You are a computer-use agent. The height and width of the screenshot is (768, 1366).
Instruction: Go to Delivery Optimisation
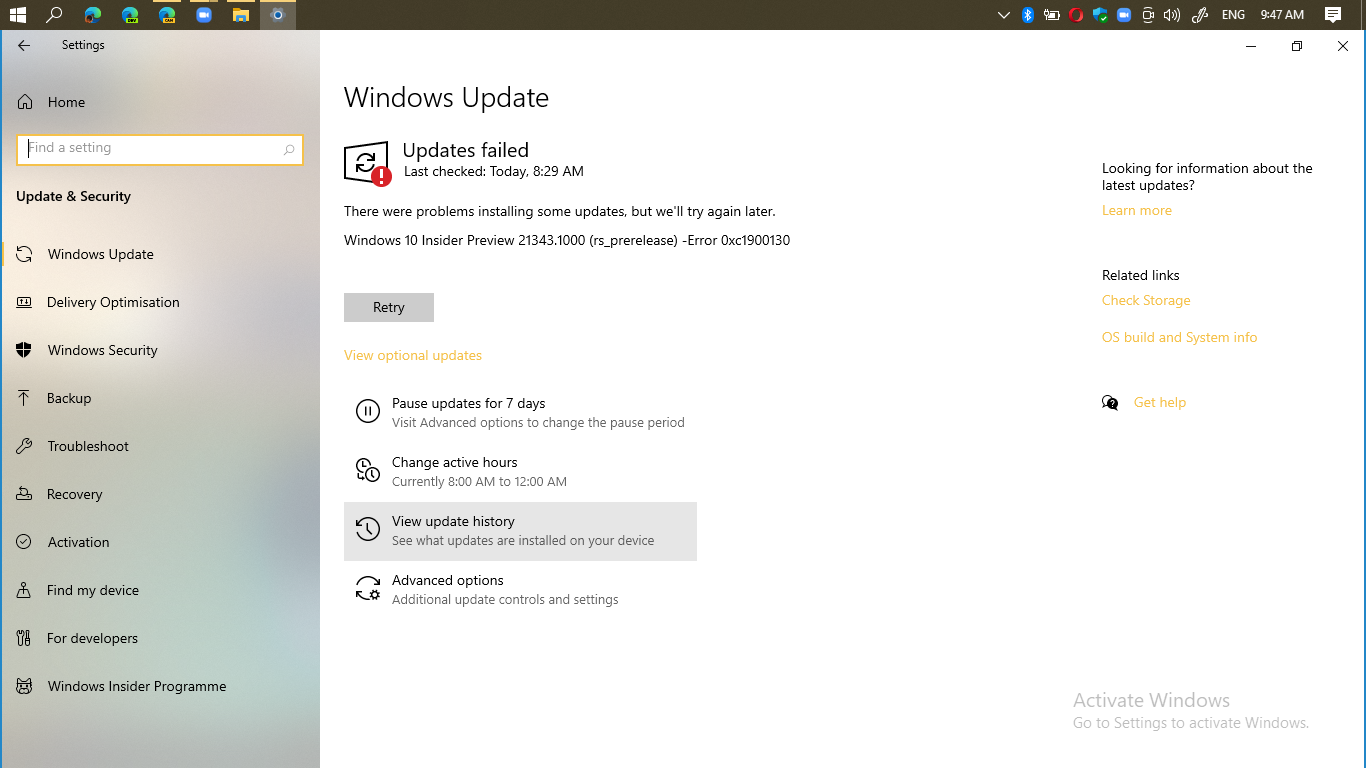(160, 302)
